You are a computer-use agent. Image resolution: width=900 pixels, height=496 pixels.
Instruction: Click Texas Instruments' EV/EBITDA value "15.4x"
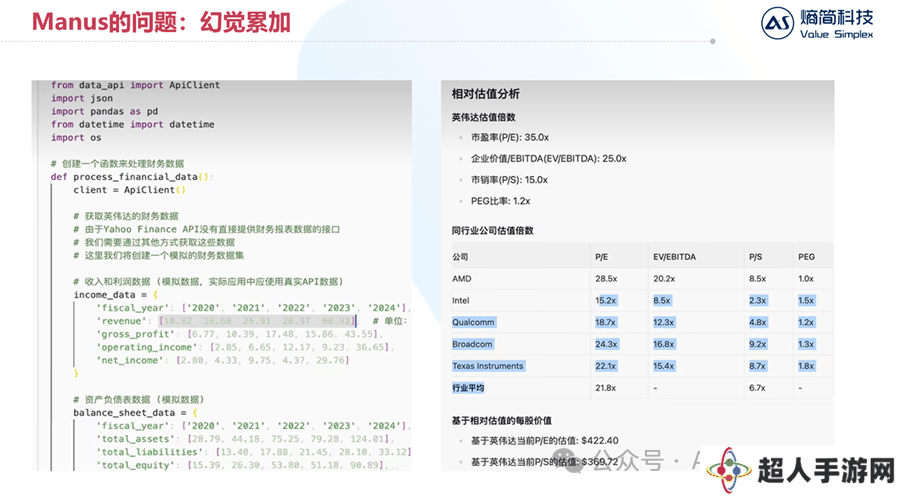click(664, 366)
